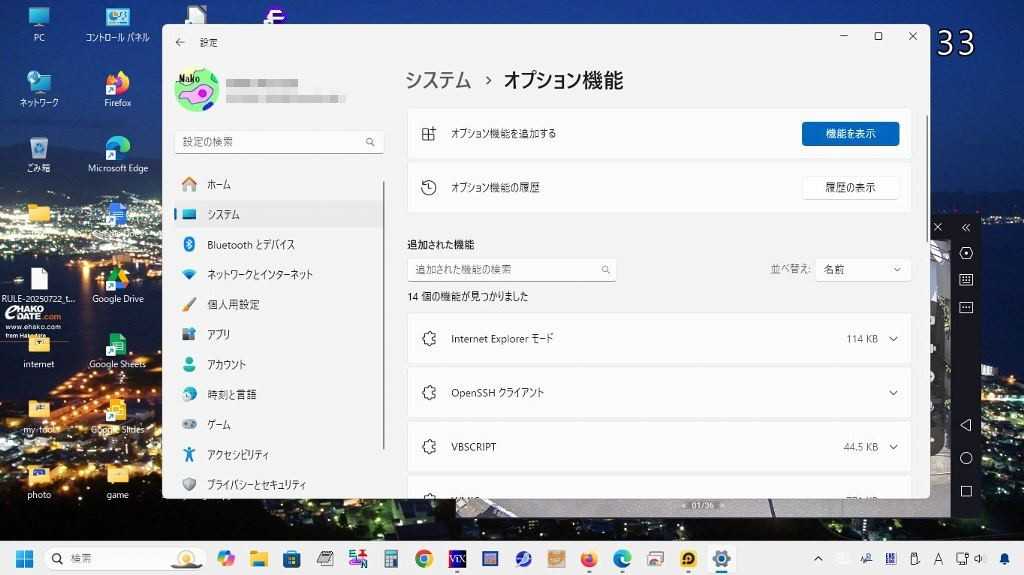
Task: Go to アカウント settings page
Action: 226,365
